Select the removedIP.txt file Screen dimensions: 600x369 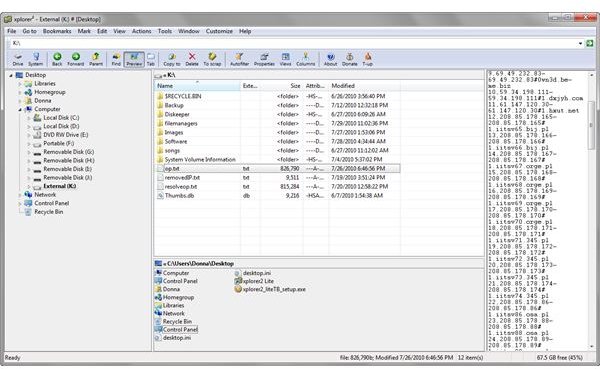[182, 178]
